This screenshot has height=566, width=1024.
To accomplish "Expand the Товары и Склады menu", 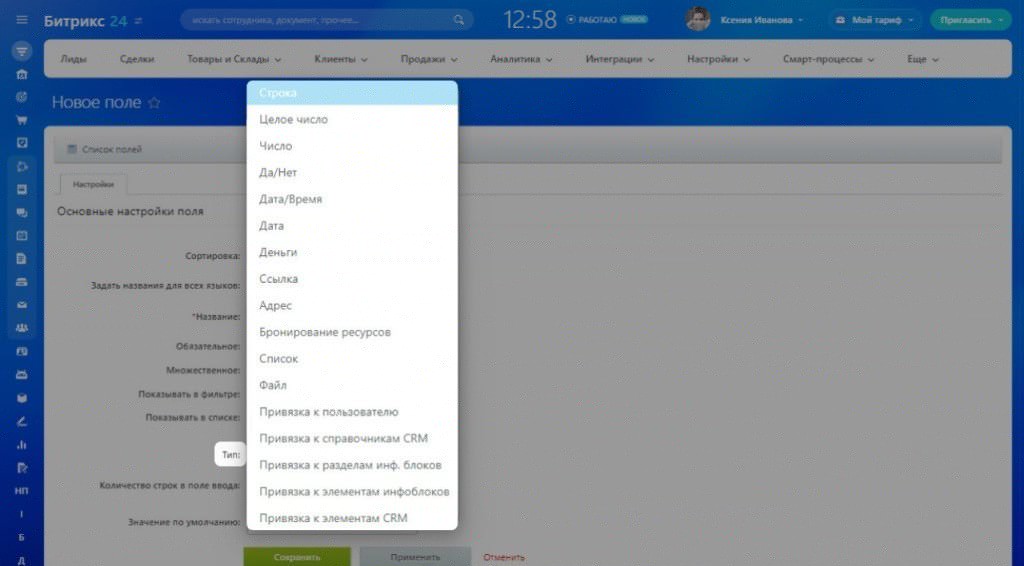I will click(234, 59).
